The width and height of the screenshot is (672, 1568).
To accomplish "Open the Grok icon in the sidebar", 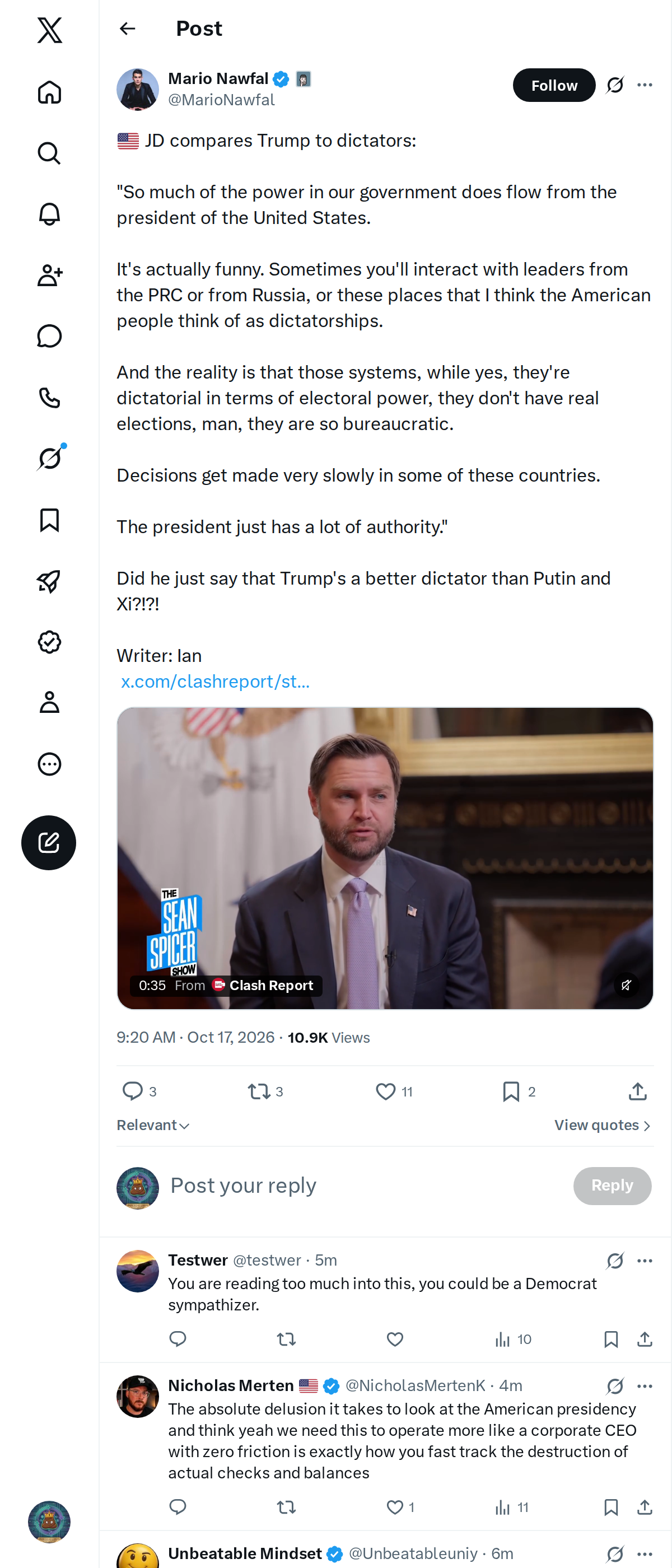I will tap(49, 458).
